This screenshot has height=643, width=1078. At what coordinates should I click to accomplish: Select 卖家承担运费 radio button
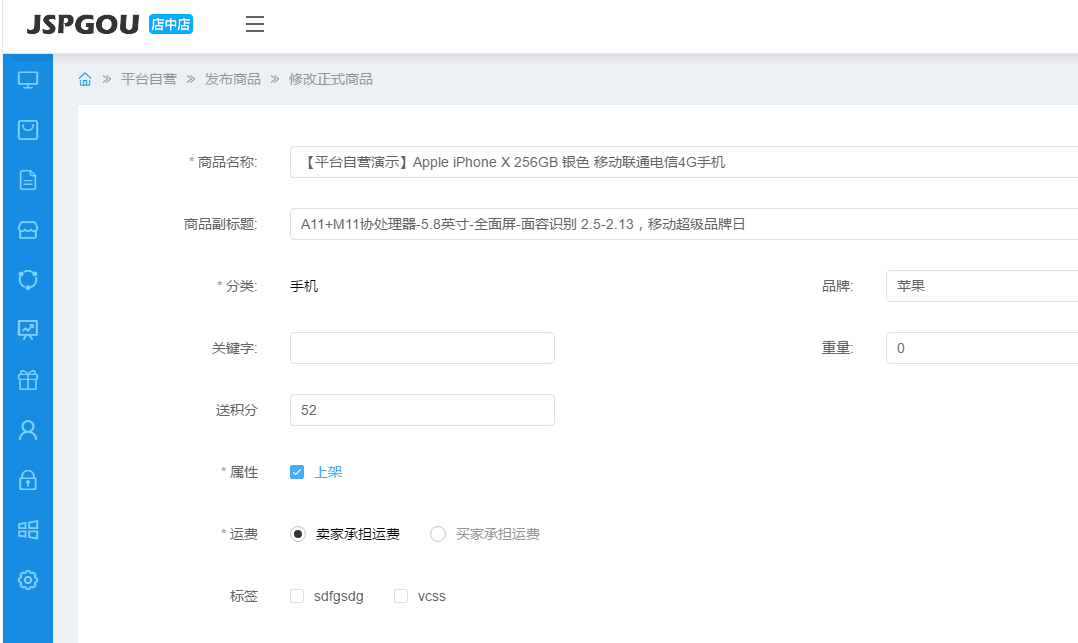pyautogui.click(x=298, y=534)
